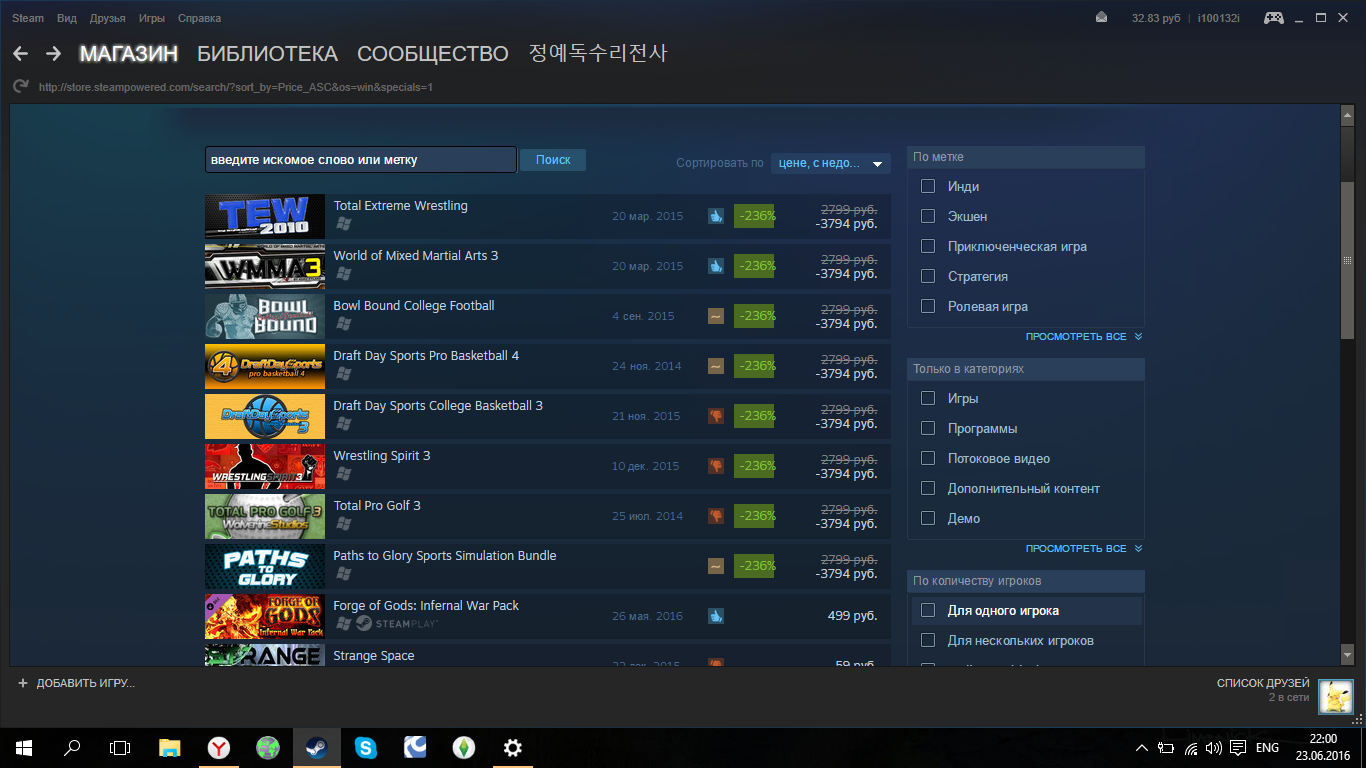Click the back navigation arrow
The width and height of the screenshot is (1366, 768).
(20, 54)
